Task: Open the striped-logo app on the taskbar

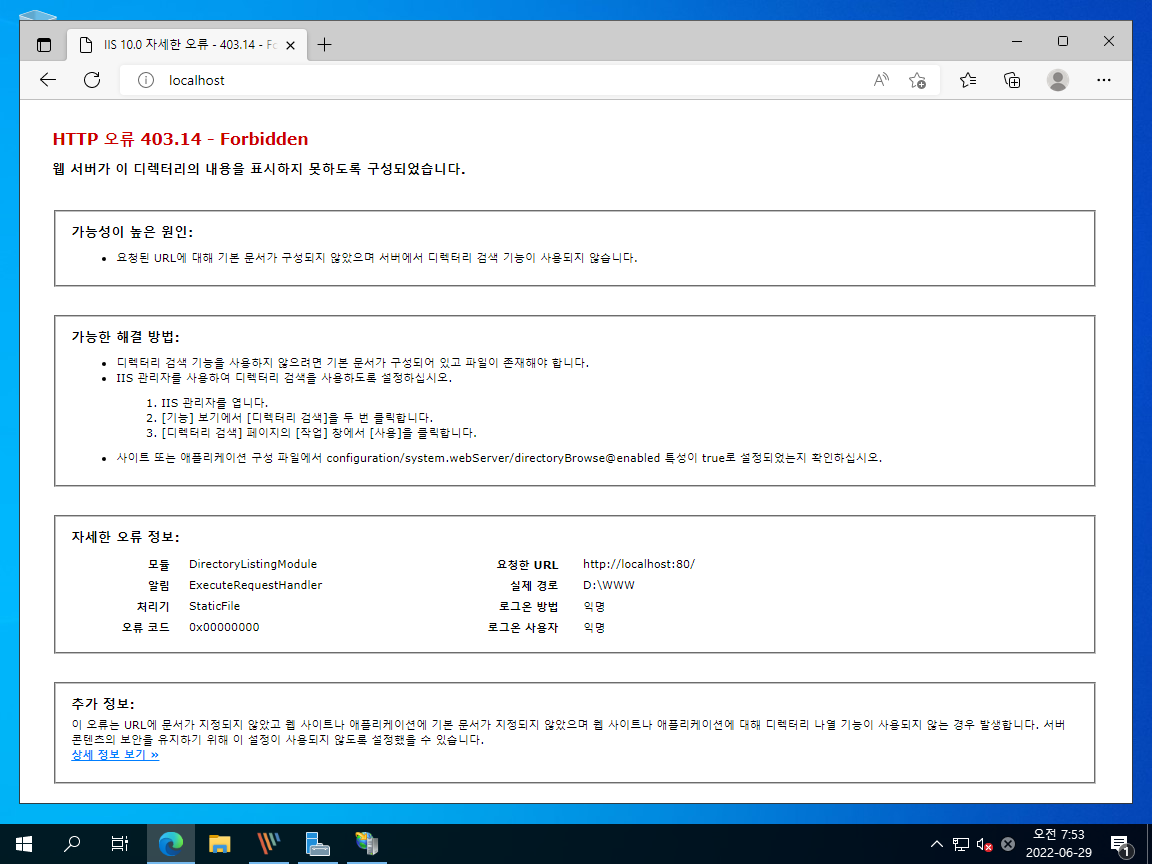Action: click(269, 844)
